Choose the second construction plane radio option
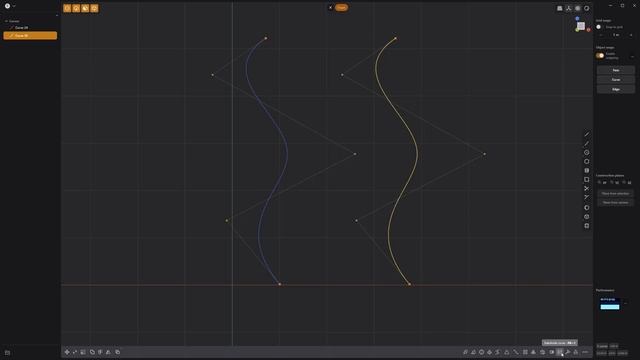This screenshot has width=640, height=360. 615,182
